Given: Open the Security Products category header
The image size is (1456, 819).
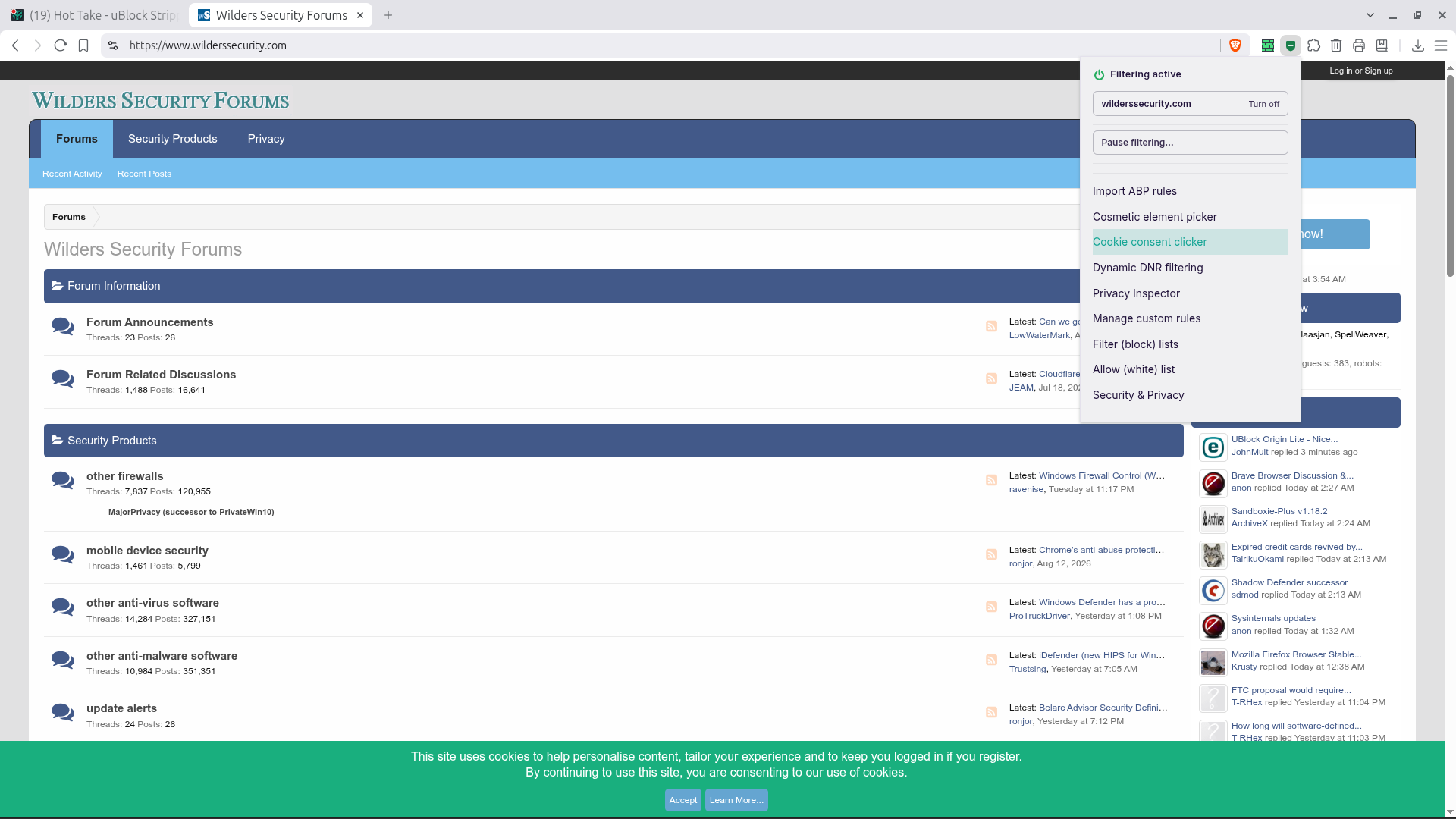Looking at the screenshot, I should [112, 441].
